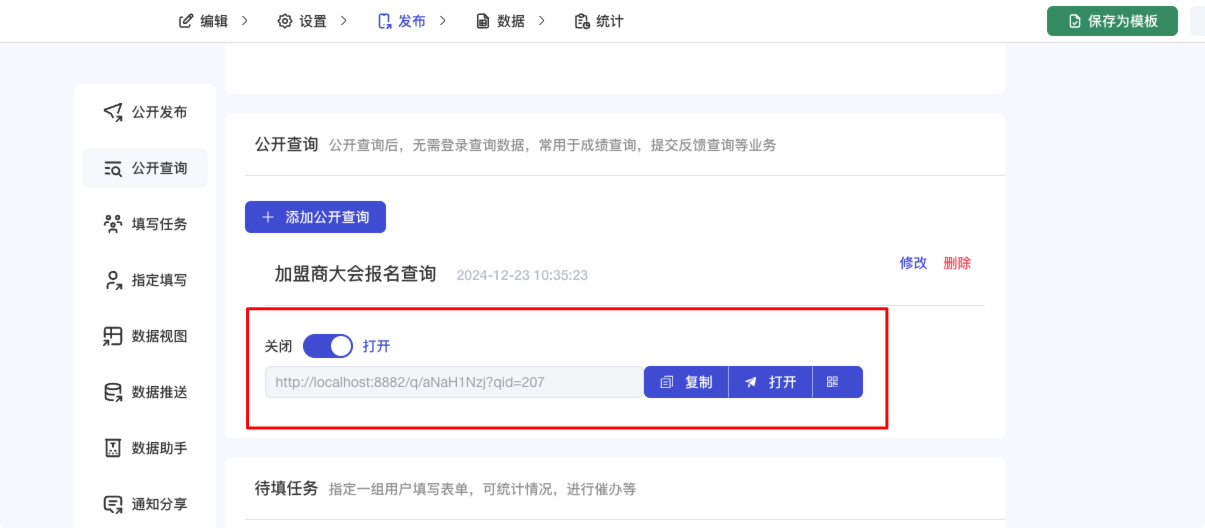Click the chevron arrow after 数据
This screenshot has height=528, width=1205.
(x=542, y=21)
